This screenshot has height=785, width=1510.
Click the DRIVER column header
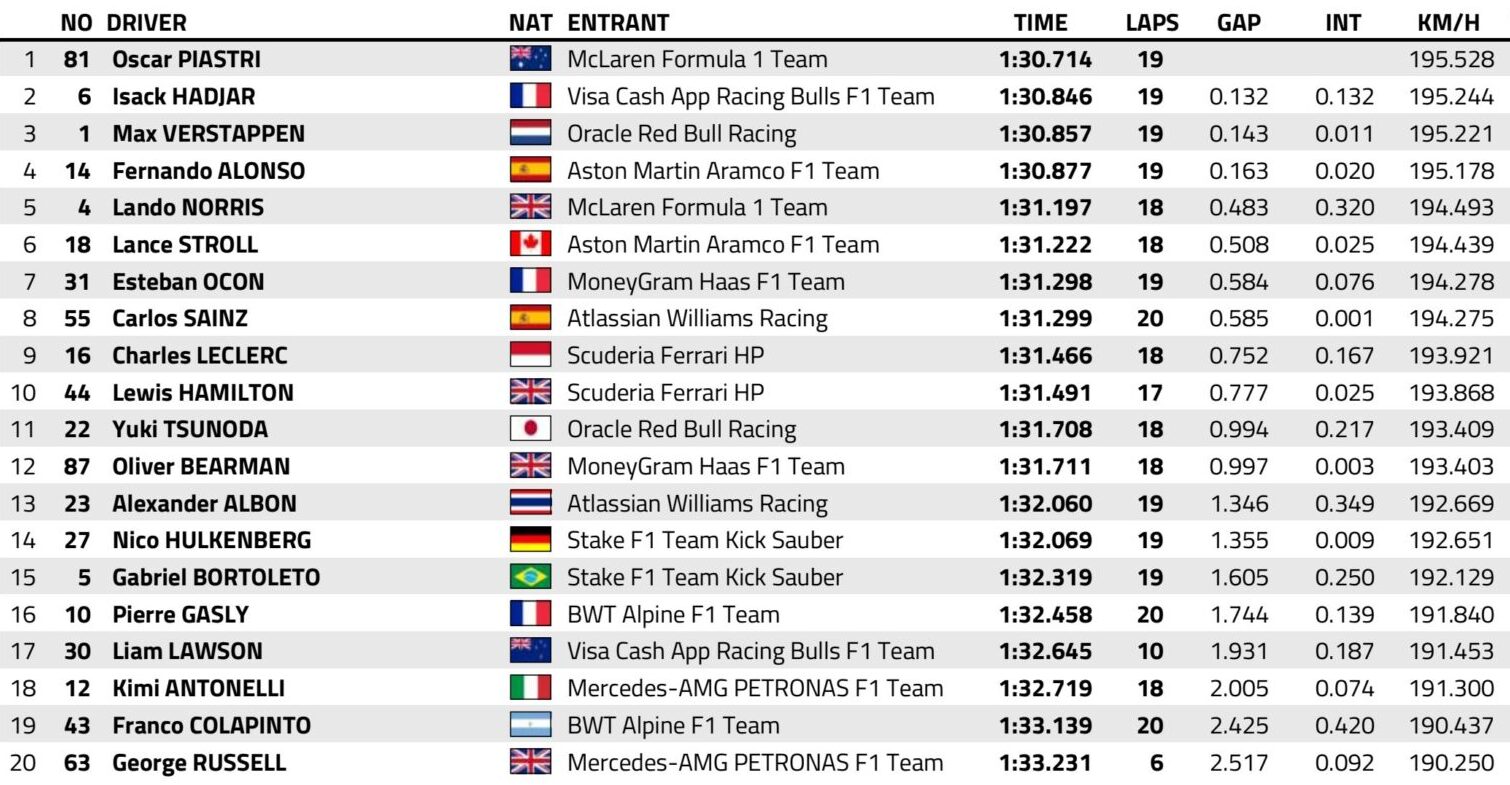pyautogui.click(x=146, y=22)
